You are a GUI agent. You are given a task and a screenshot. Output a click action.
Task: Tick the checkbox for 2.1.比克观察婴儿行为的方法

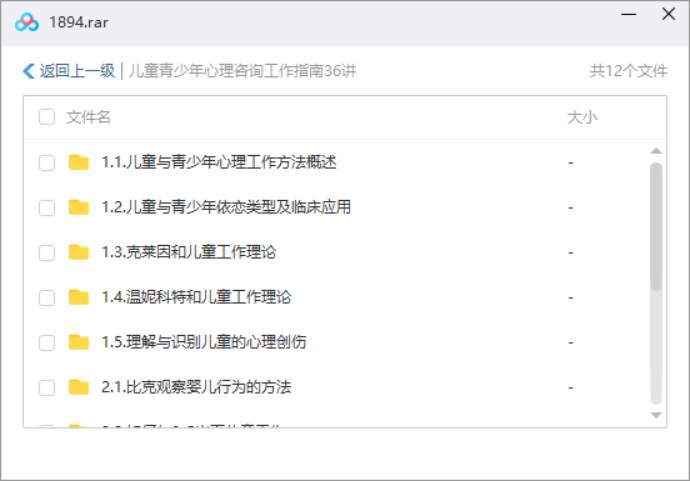[x=47, y=387]
